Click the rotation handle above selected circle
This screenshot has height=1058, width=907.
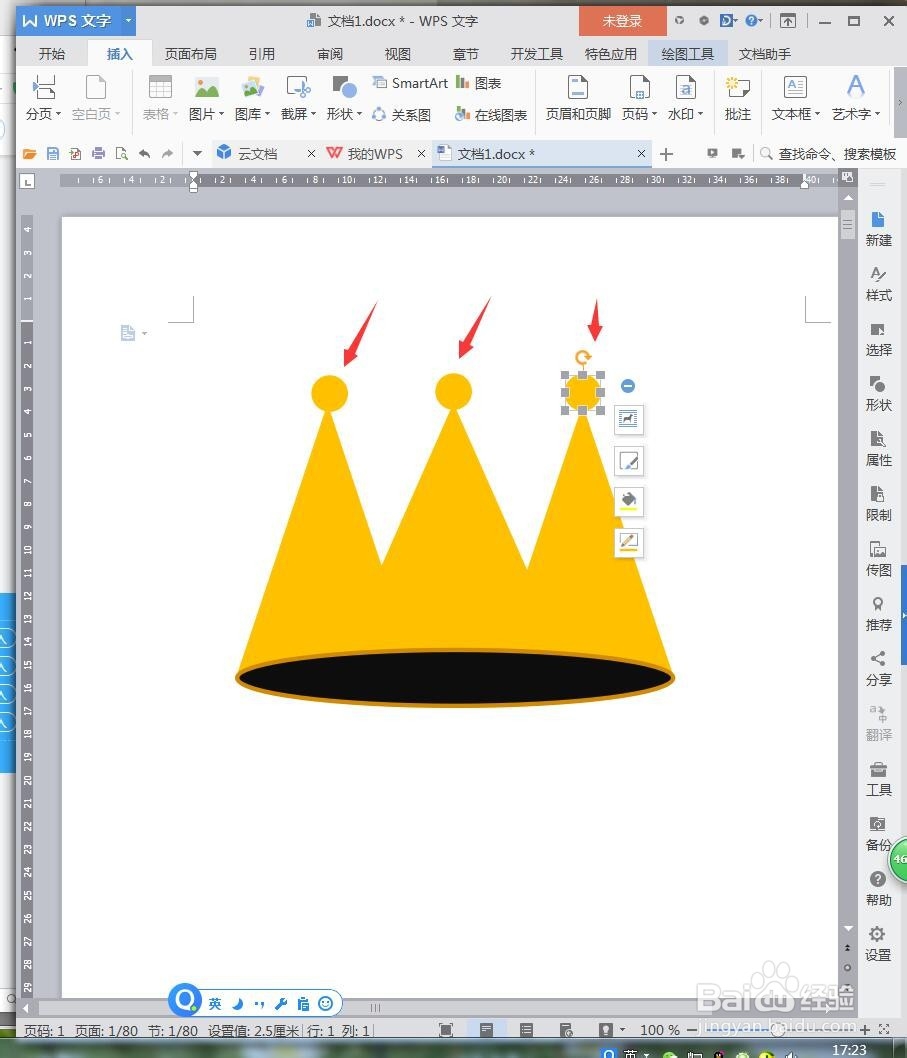pos(582,357)
